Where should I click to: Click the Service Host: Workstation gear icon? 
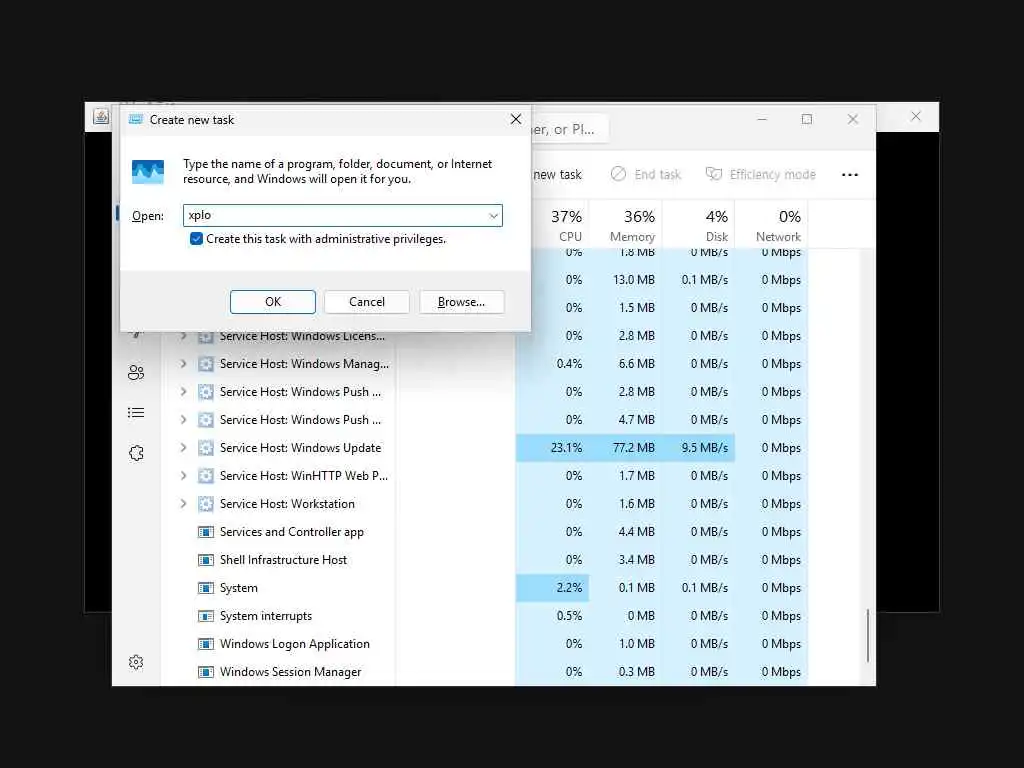(x=206, y=504)
